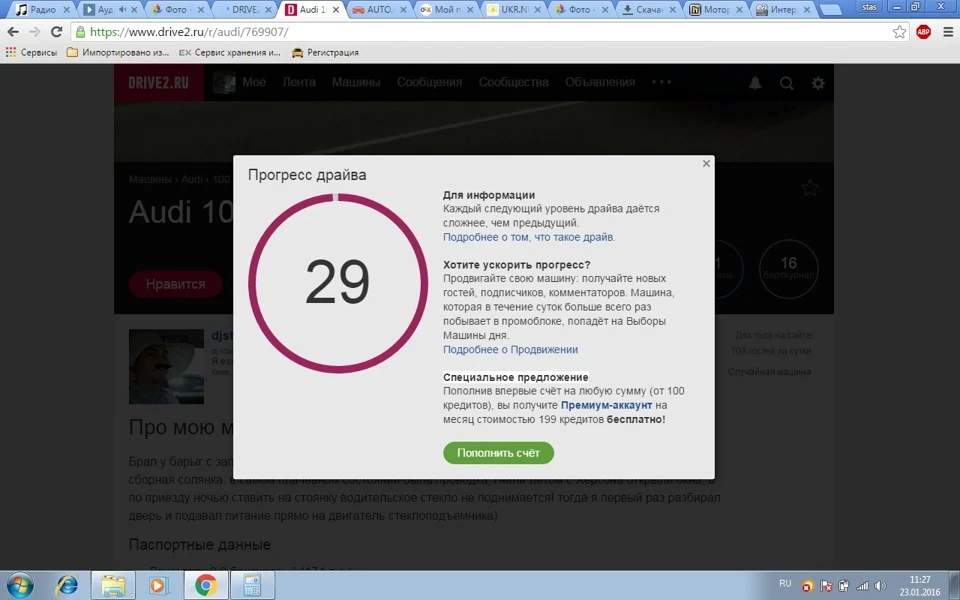Reload the page with refresh icon

[x=56, y=32]
